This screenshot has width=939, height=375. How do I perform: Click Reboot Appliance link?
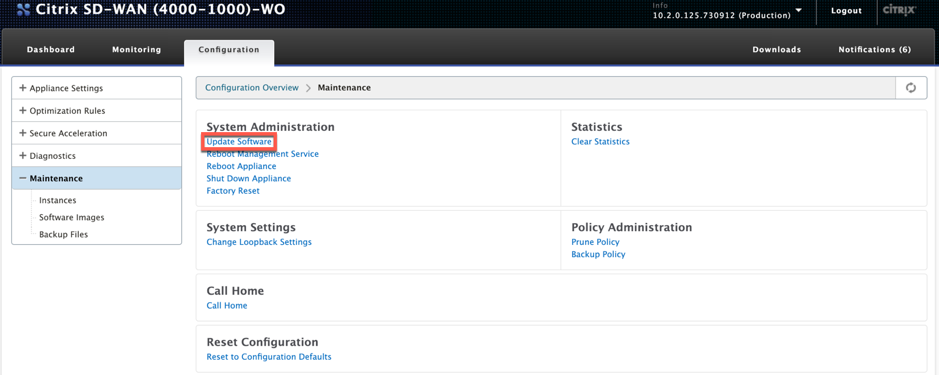(241, 166)
